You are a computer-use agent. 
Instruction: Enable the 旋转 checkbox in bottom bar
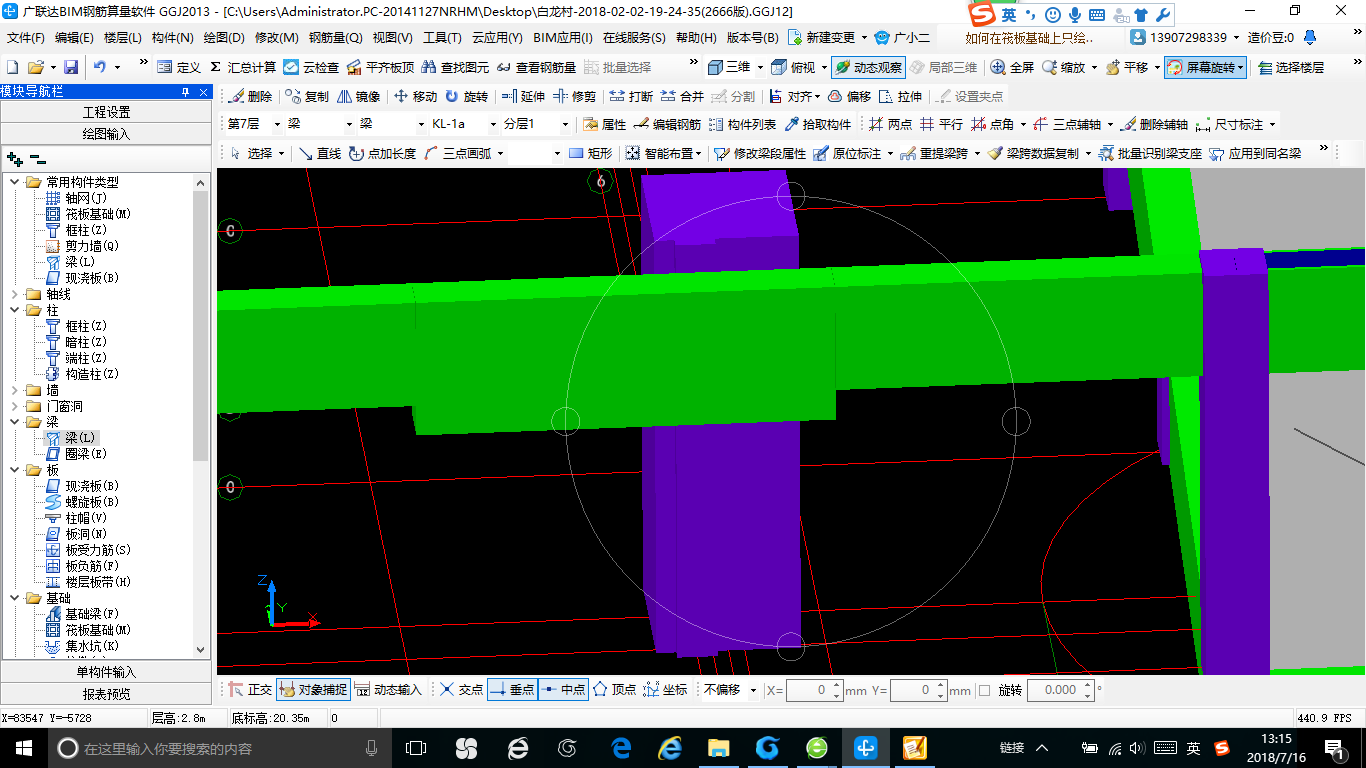[x=985, y=690]
